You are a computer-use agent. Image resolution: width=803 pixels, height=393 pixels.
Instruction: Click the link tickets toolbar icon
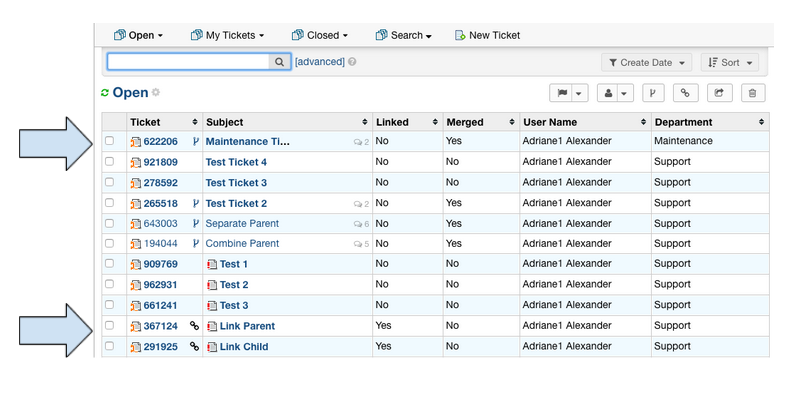pos(685,93)
